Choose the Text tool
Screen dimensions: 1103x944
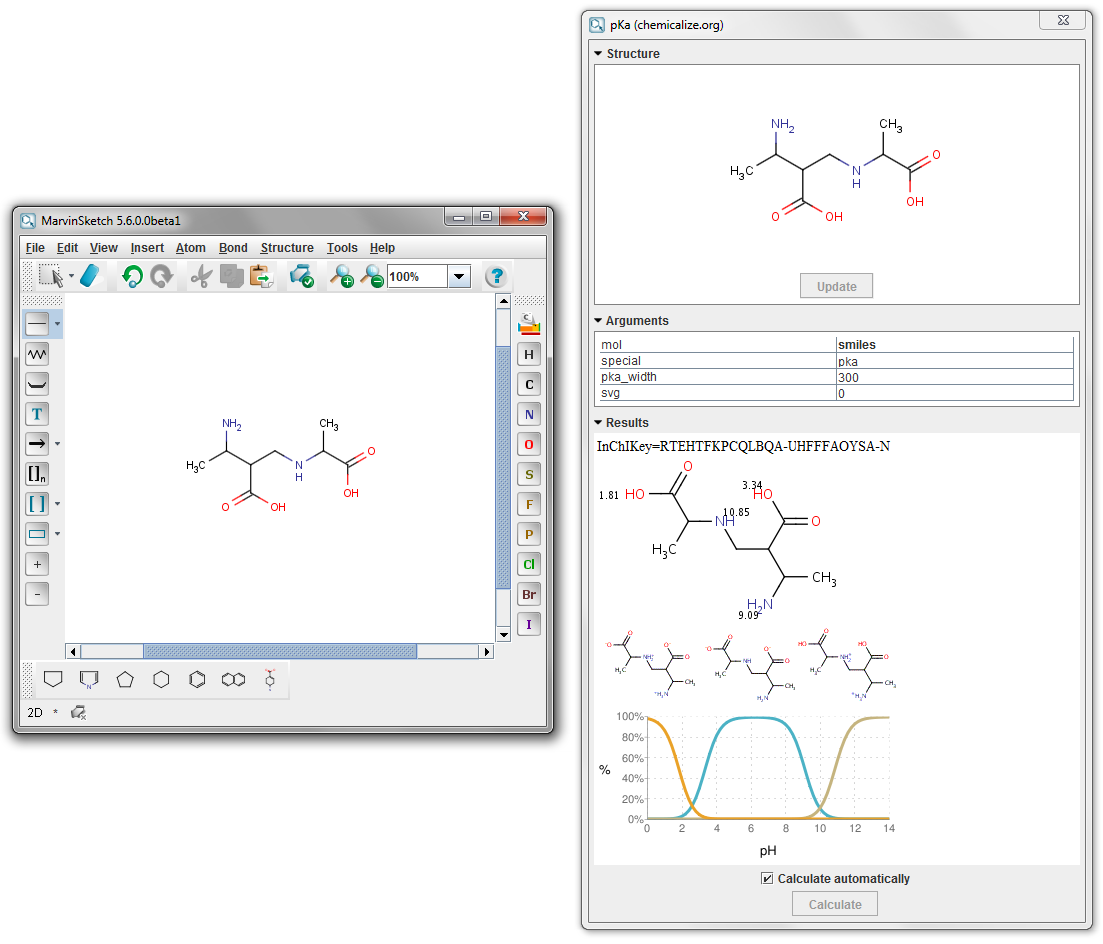(x=37, y=414)
